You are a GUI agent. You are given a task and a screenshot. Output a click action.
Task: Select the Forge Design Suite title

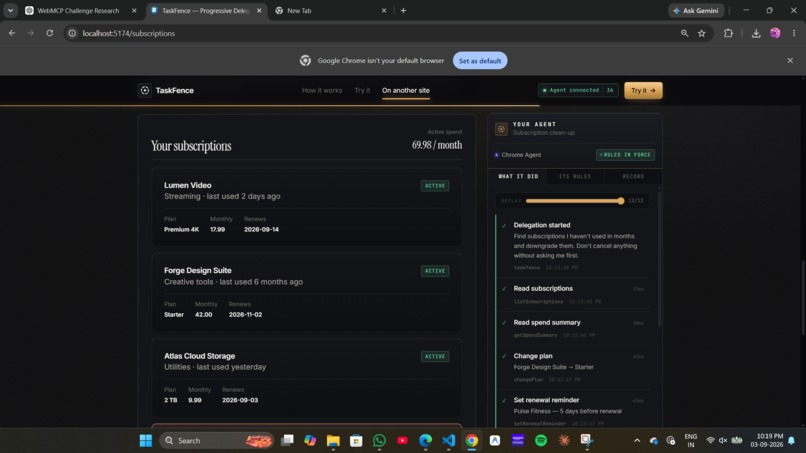(x=198, y=270)
